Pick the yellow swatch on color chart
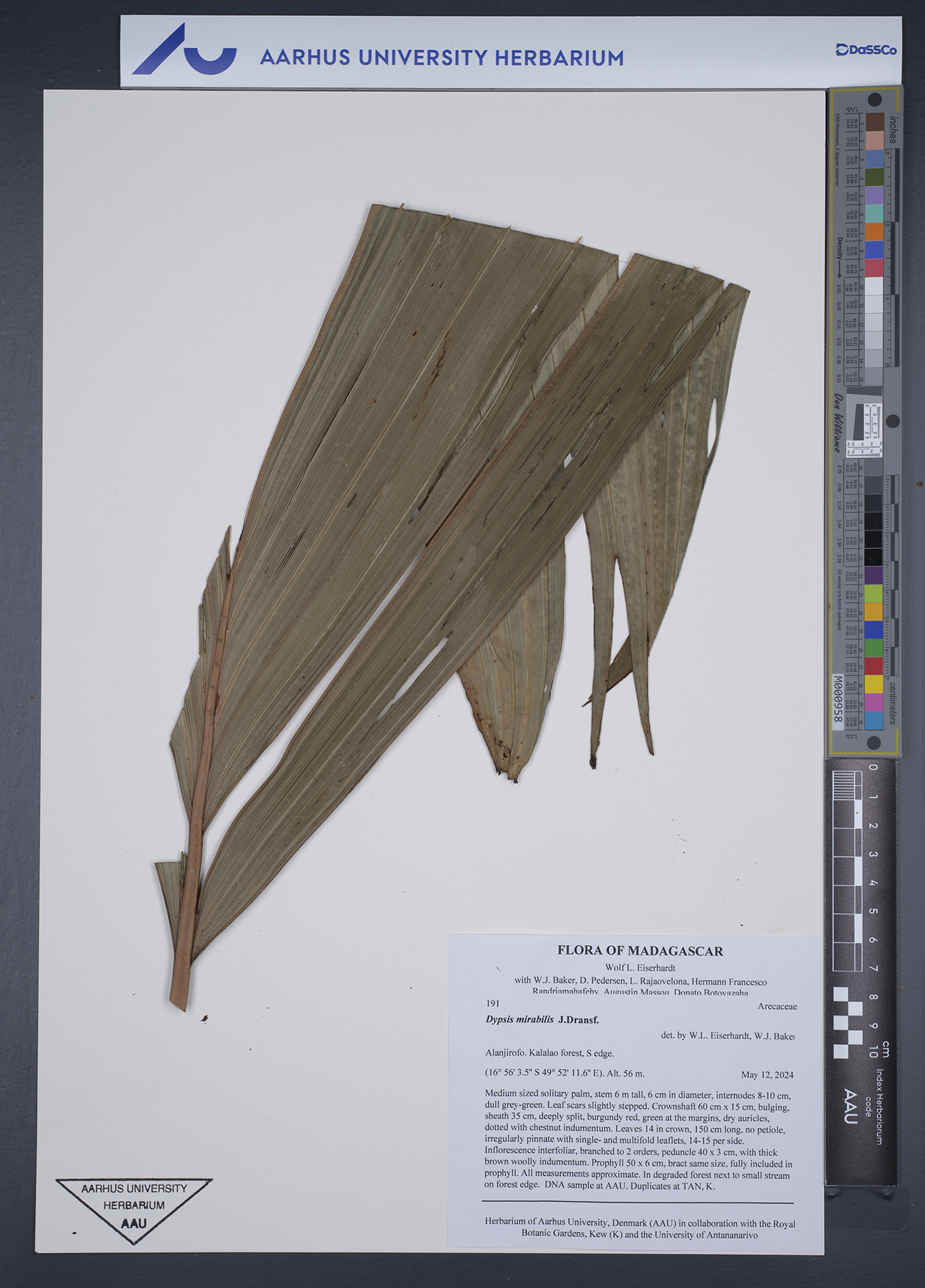This screenshot has width=925, height=1288. pyautogui.click(x=874, y=684)
